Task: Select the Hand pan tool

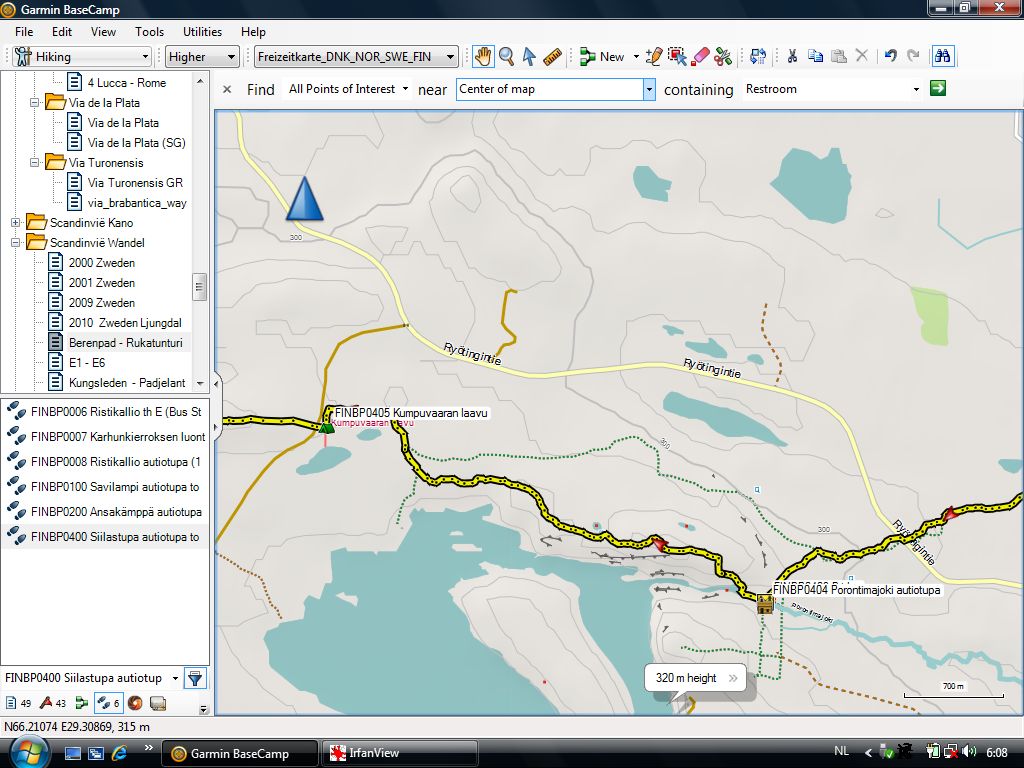Action: tap(483, 57)
